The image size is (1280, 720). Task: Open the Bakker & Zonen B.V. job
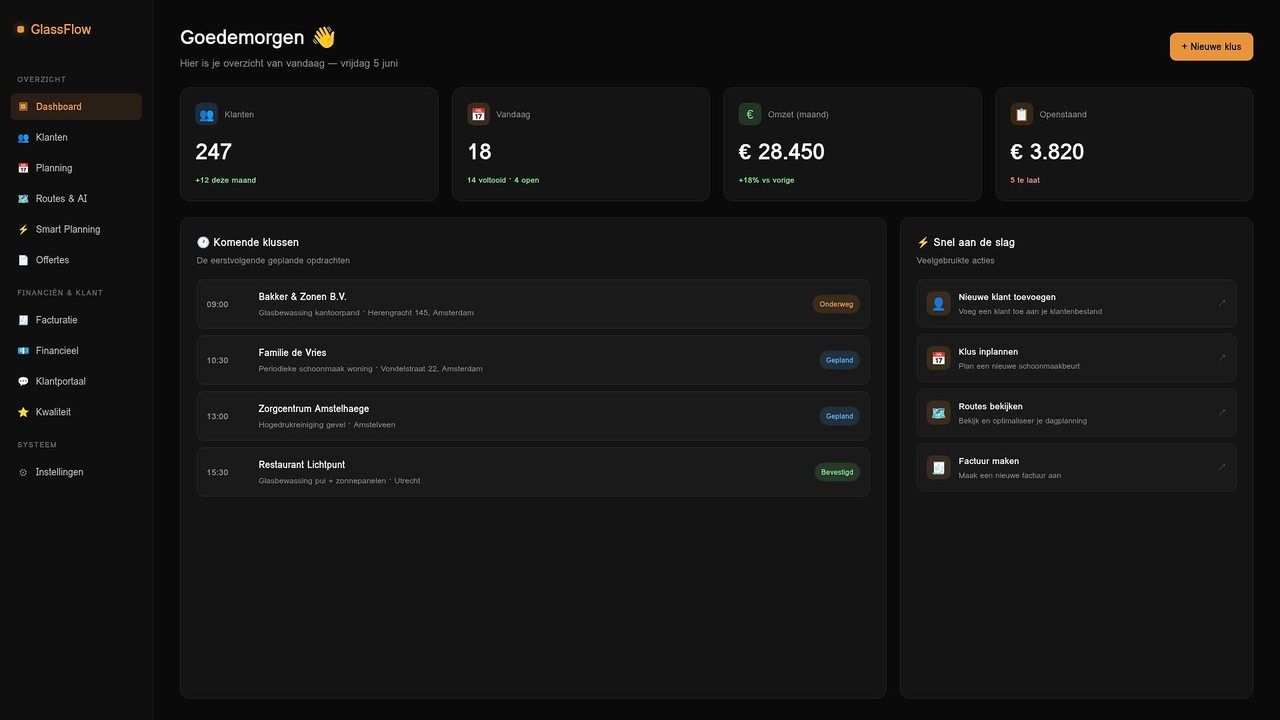533,304
